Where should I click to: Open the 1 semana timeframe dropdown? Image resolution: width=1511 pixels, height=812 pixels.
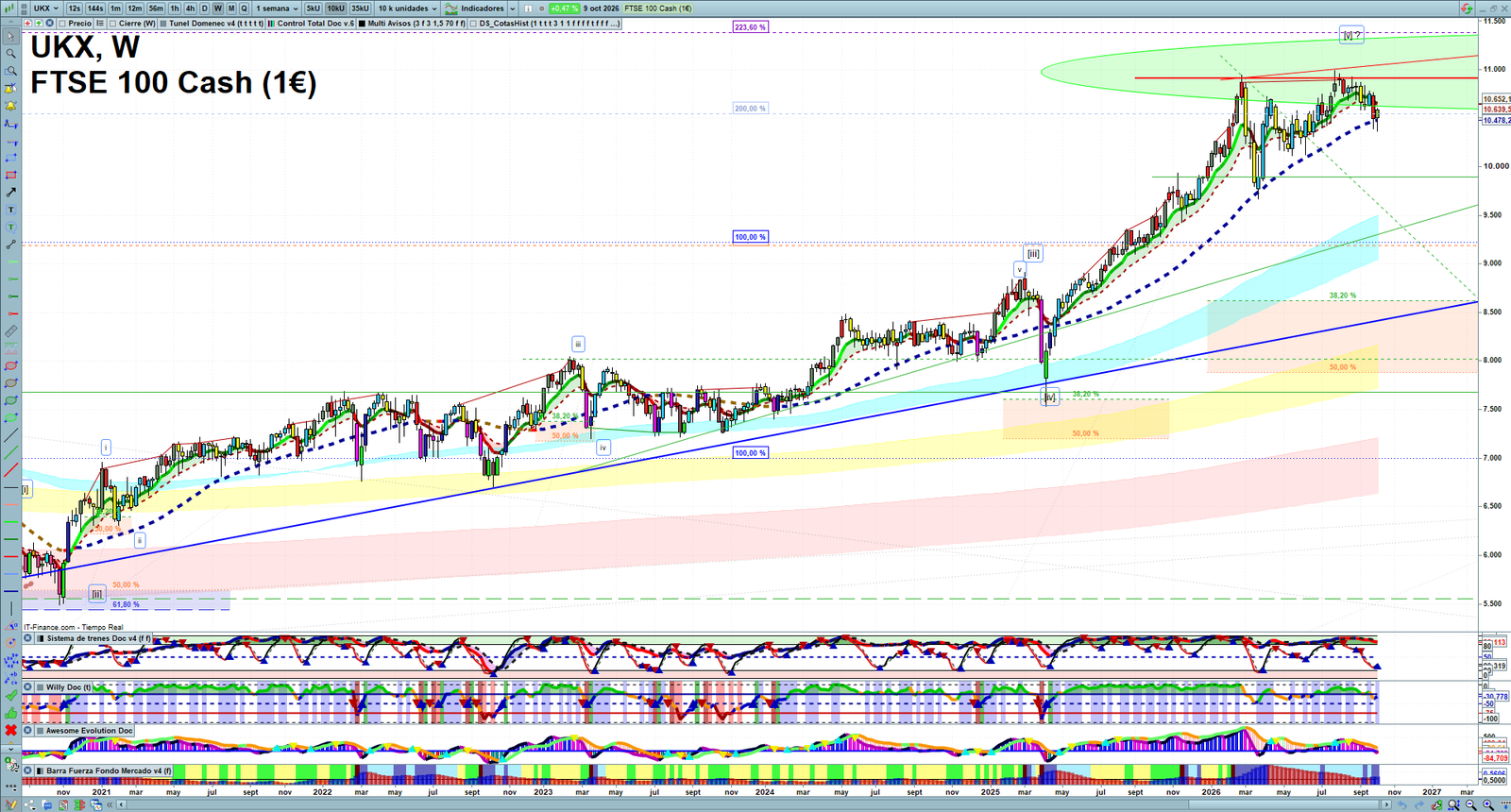coord(277,8)
